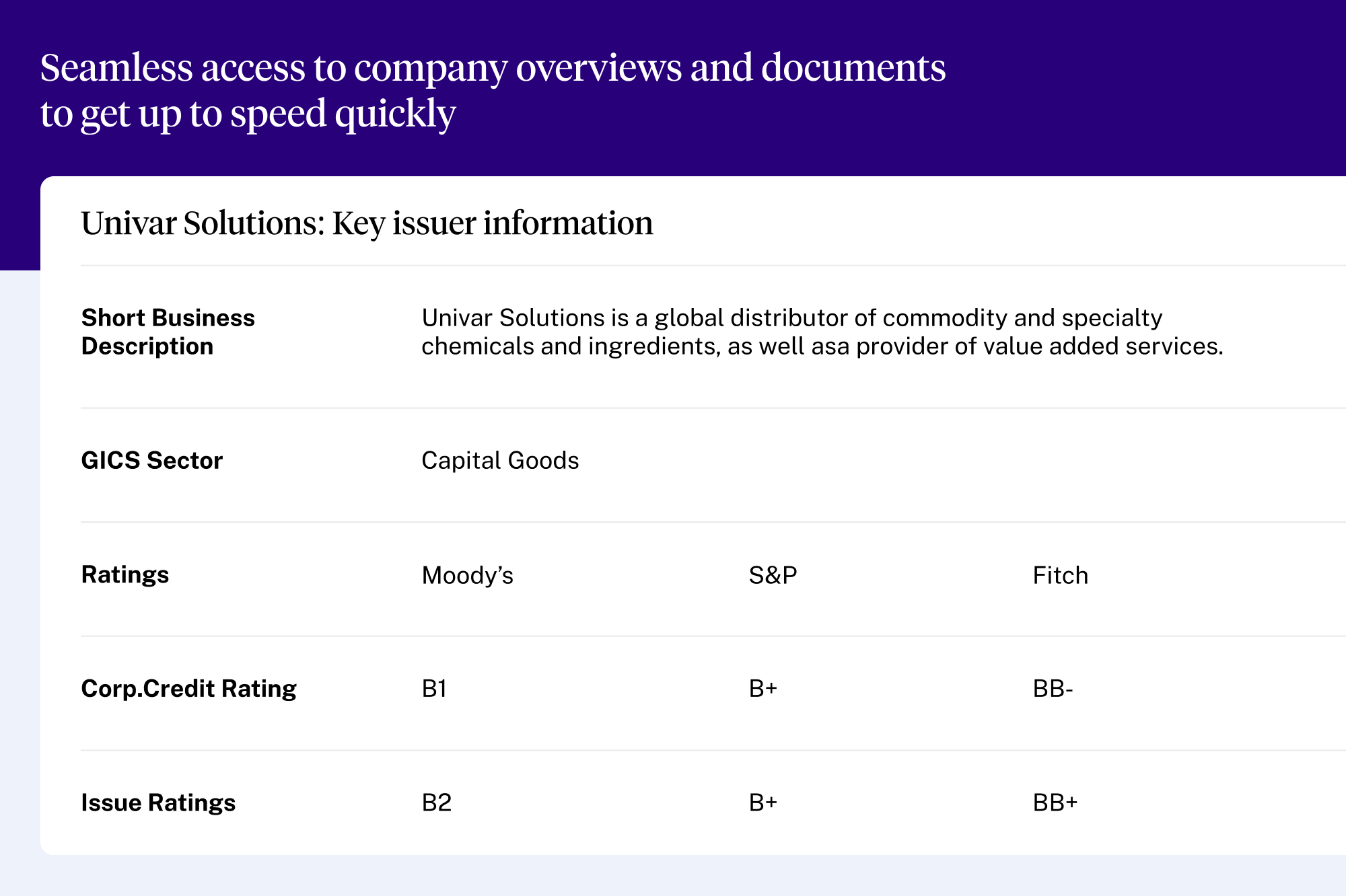Click the 'Issue Ratings' row label
Image resolution: width=1346 pixels, height=896 pixels.
tap(158, 803)
